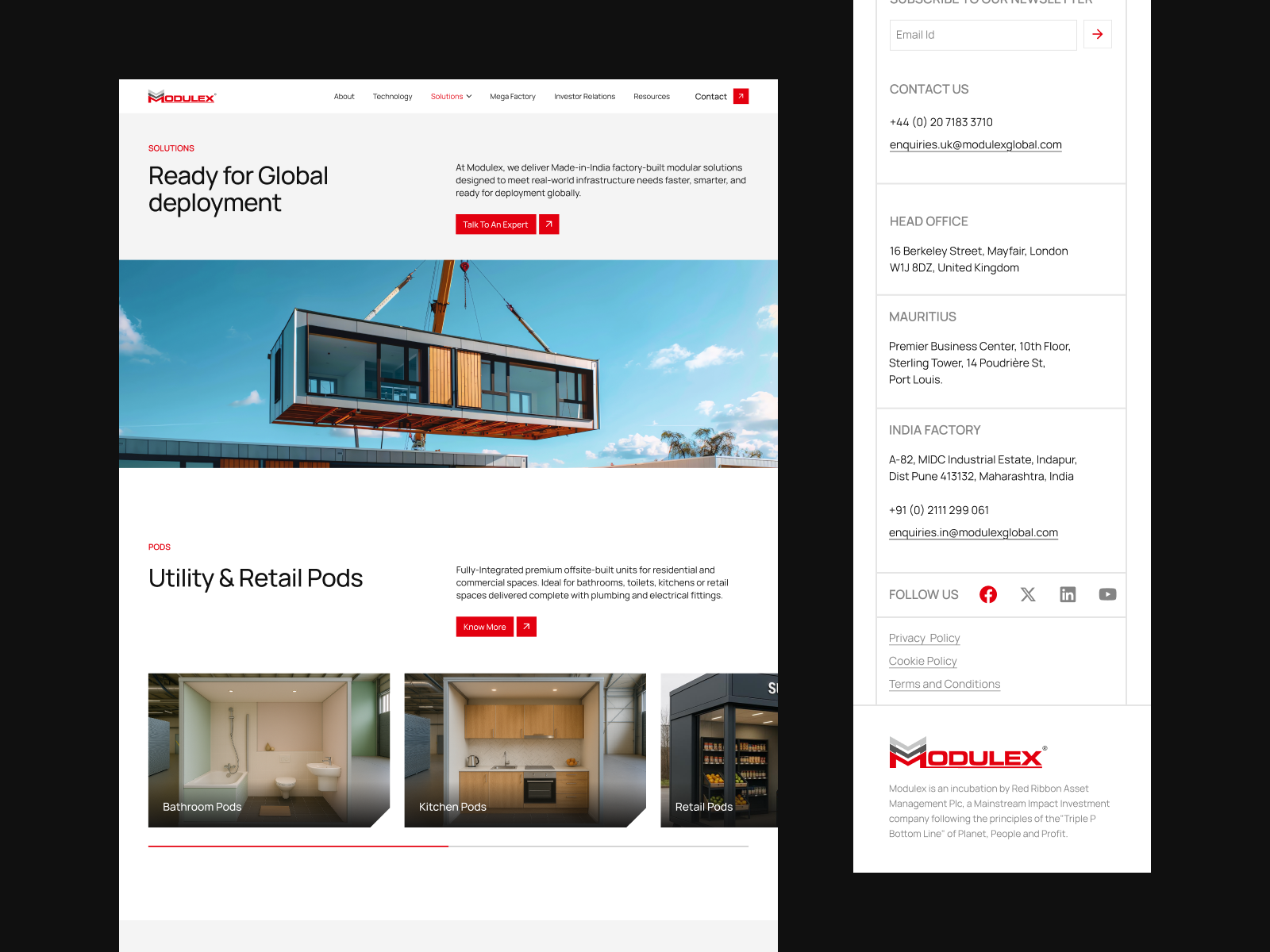Screen dimensions: 1270x952
Task: Click arrow icon next to Know More
Action: 526,627
